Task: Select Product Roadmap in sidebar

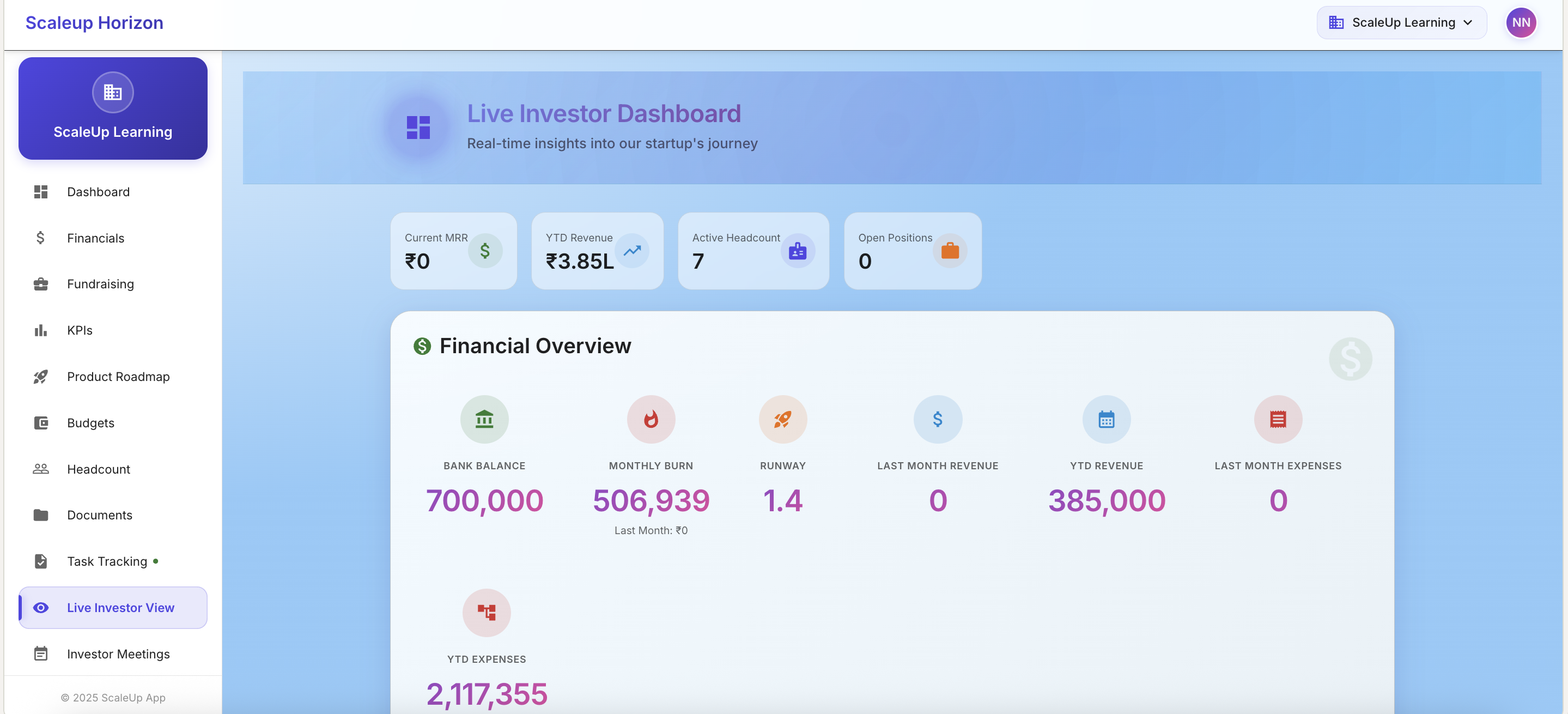Action: [x=113, y=377]
